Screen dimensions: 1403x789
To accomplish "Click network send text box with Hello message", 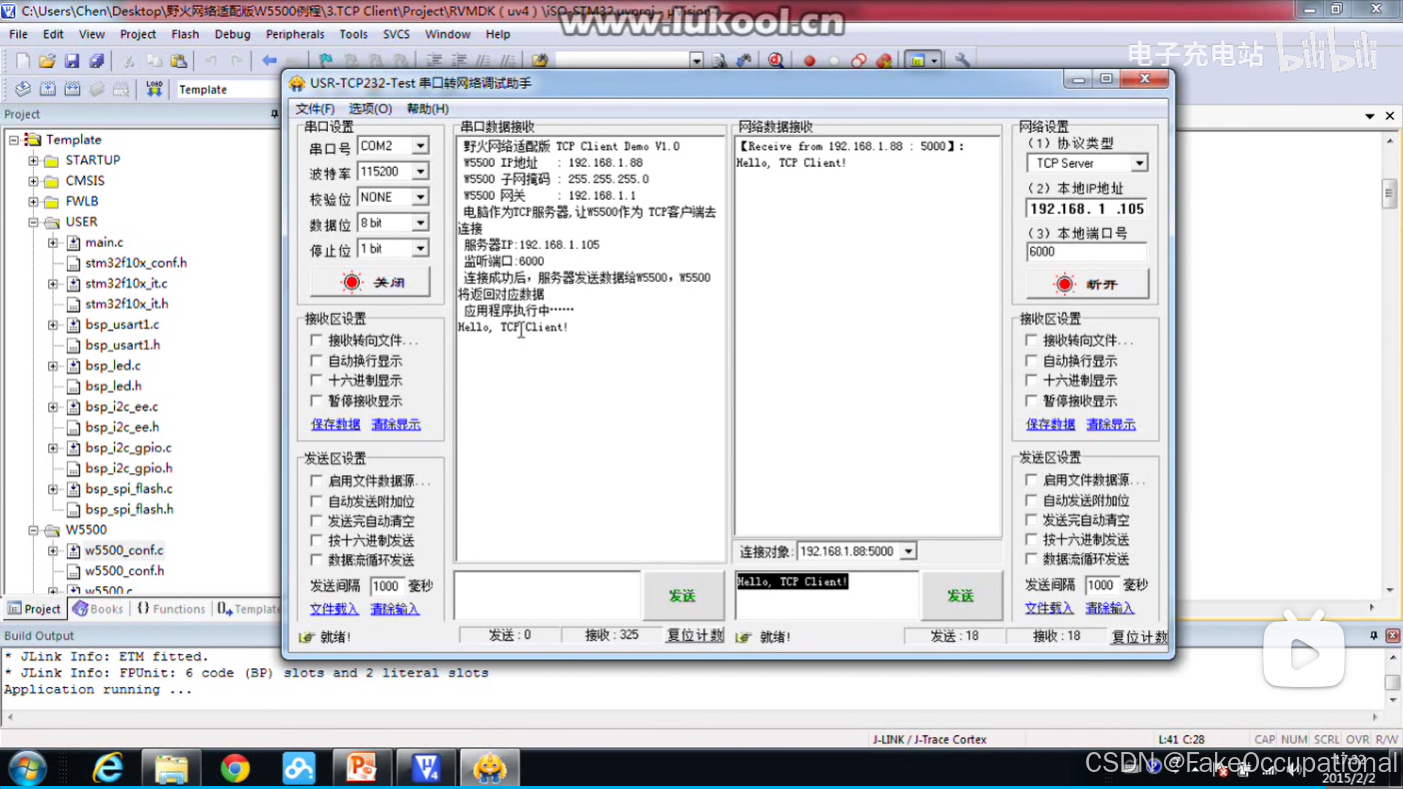I will pos(826,595).
